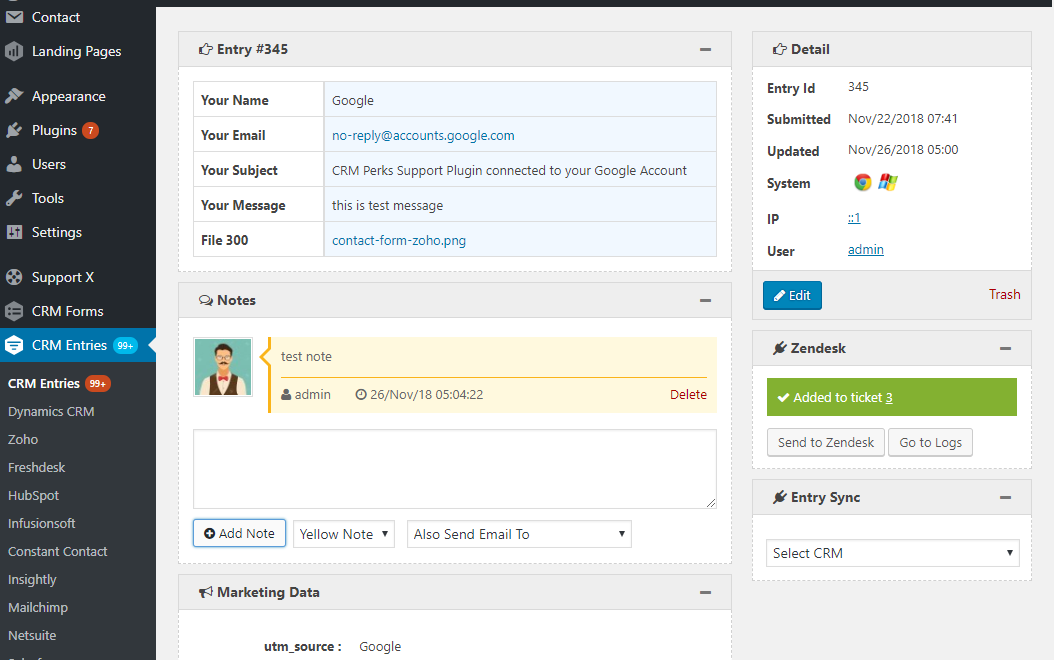Image resolution: width=1054 pixels, height=660 pixels.
Task: Go to the Zoho submenu item
Action: pos(23,440)
